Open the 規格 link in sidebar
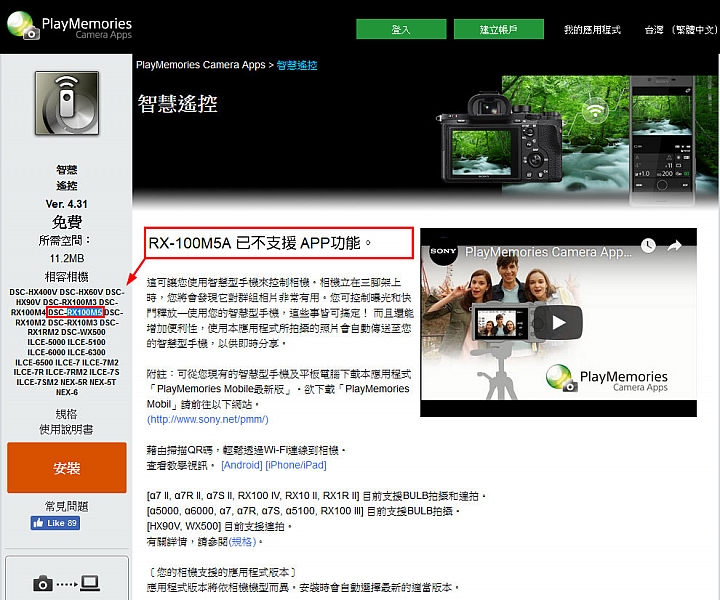Image resolution: width=720 pixels, height=600 pixels. 67,414
